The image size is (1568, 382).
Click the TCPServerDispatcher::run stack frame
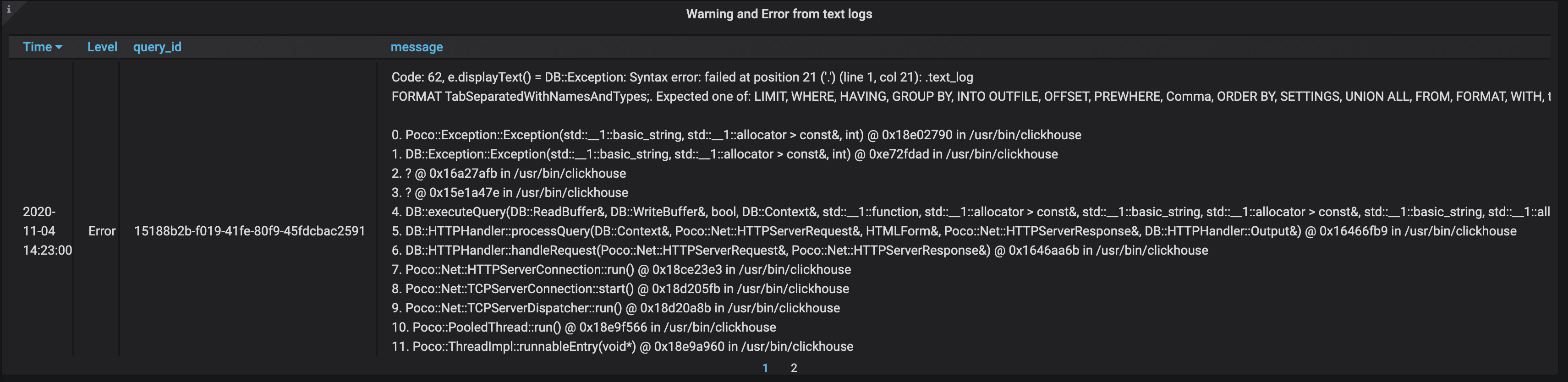click(615, 308)
